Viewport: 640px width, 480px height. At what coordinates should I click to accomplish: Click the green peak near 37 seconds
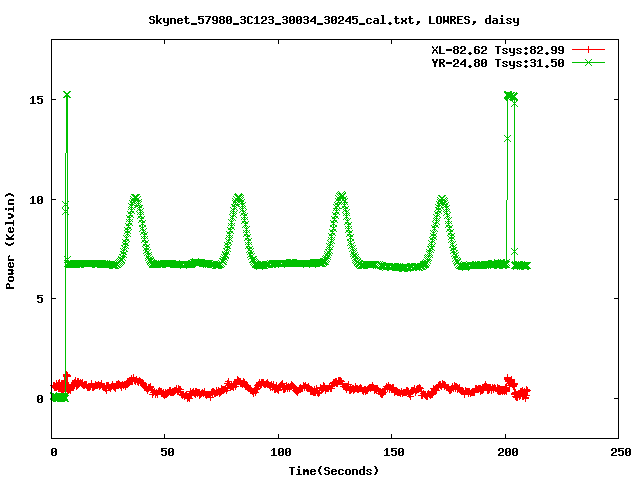click(x=136, y=199)
